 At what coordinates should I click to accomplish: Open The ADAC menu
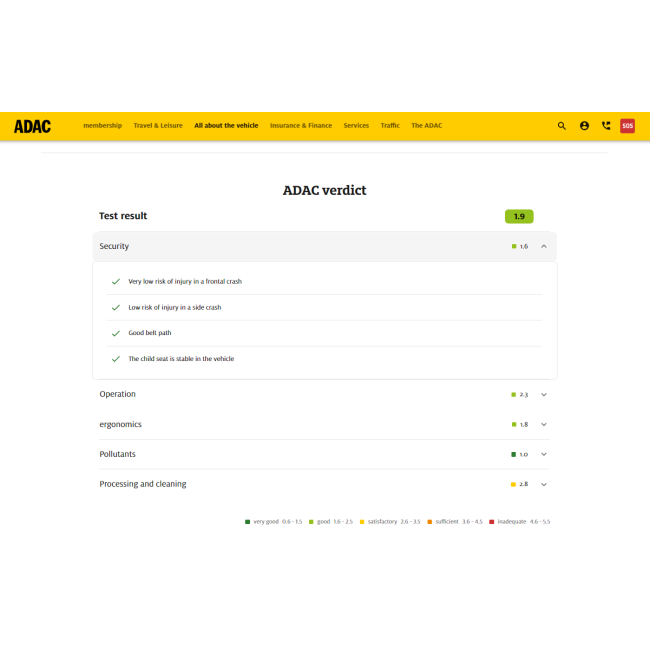(427, 125)
